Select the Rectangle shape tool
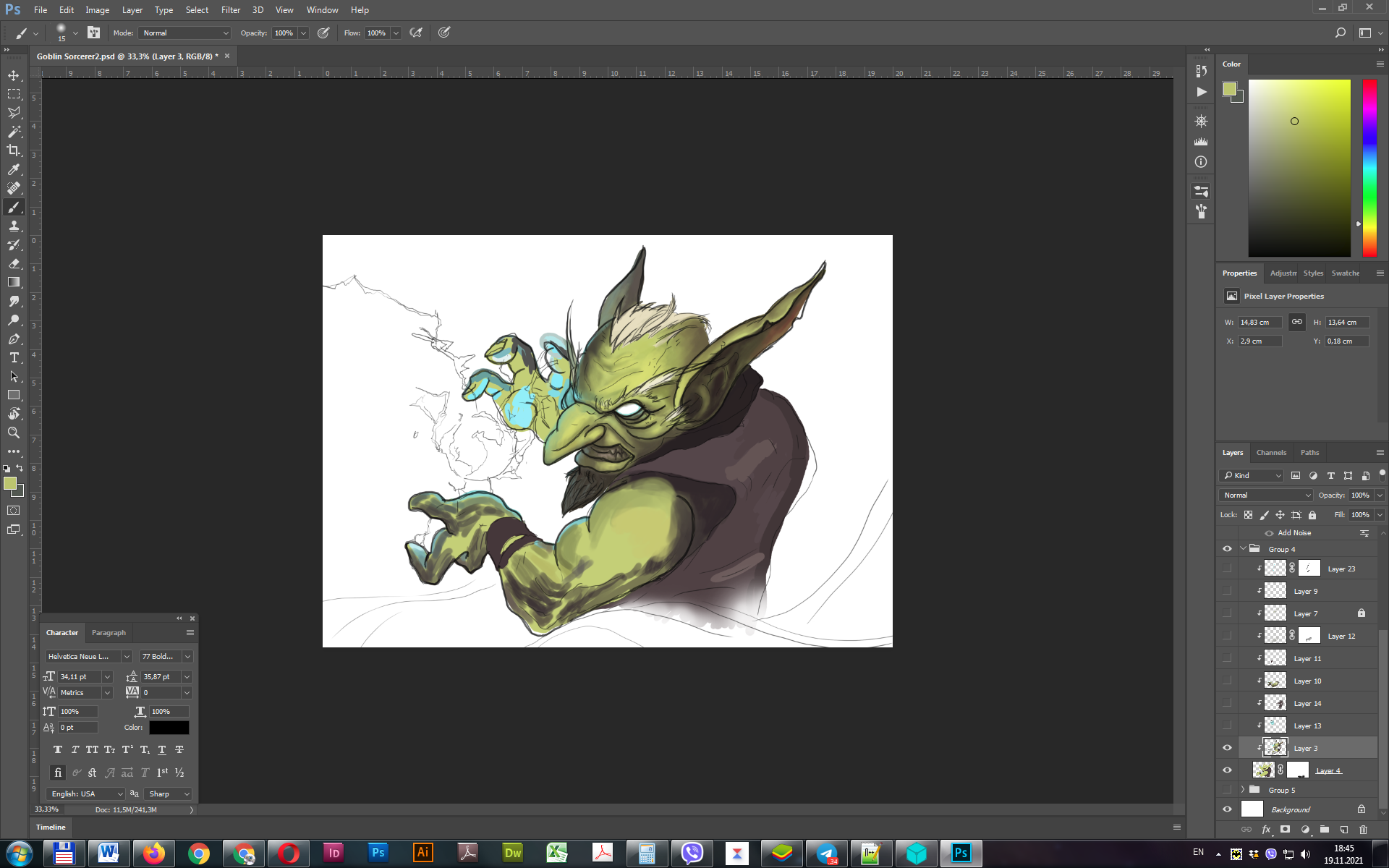 (x=14, y=395)
